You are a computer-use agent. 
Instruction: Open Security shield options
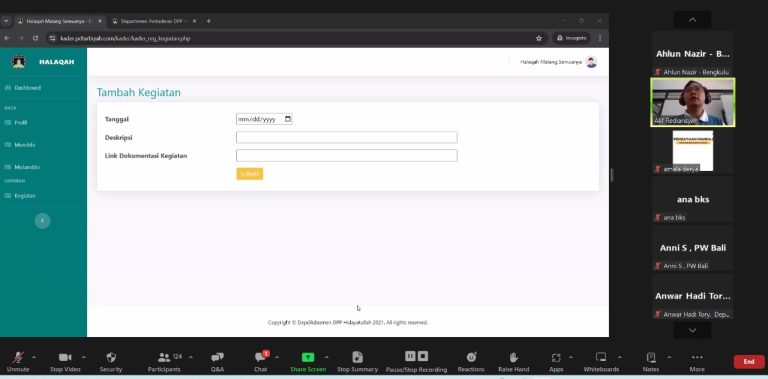111,361
